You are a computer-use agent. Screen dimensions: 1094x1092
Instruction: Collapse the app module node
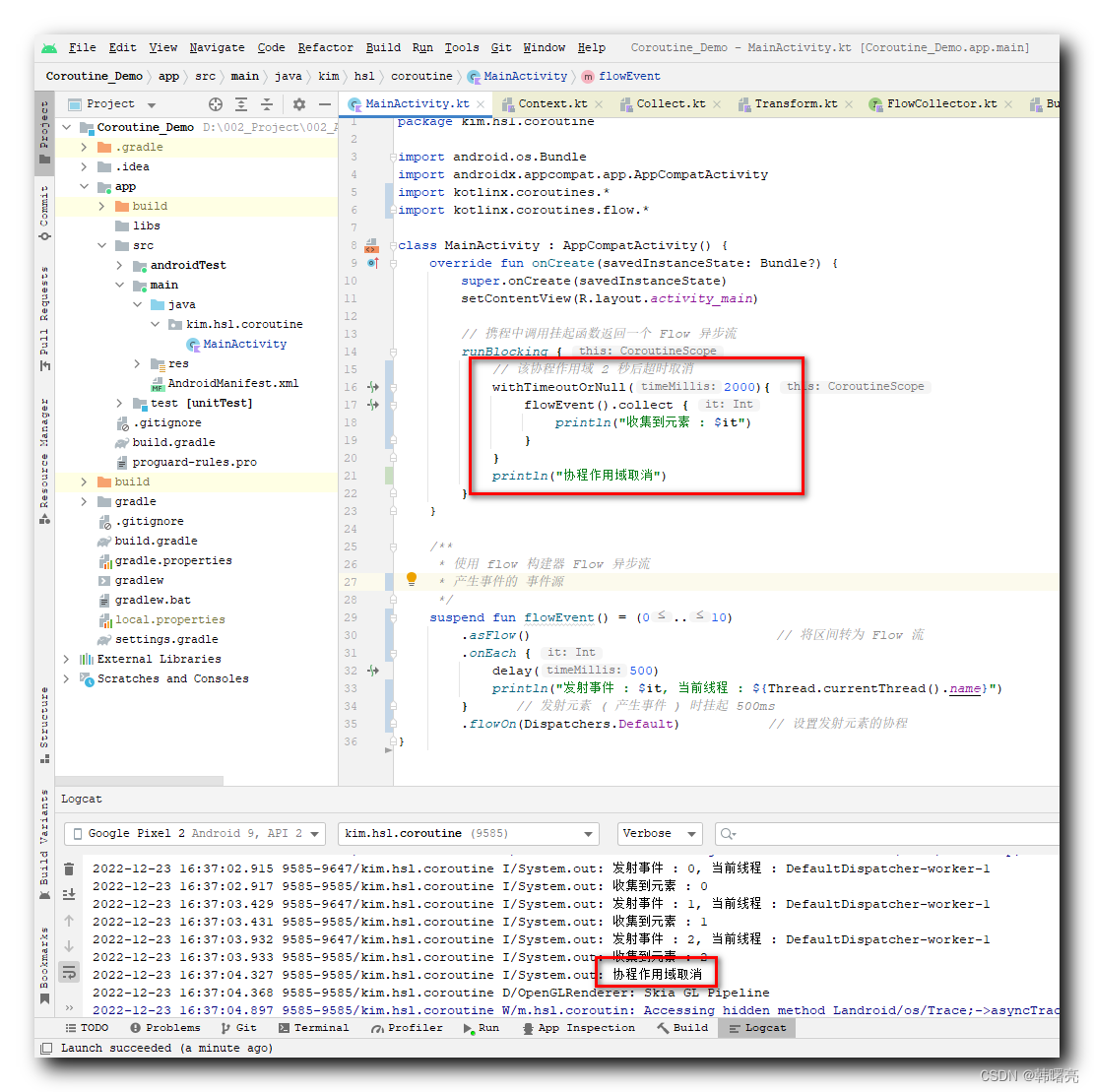84,186
